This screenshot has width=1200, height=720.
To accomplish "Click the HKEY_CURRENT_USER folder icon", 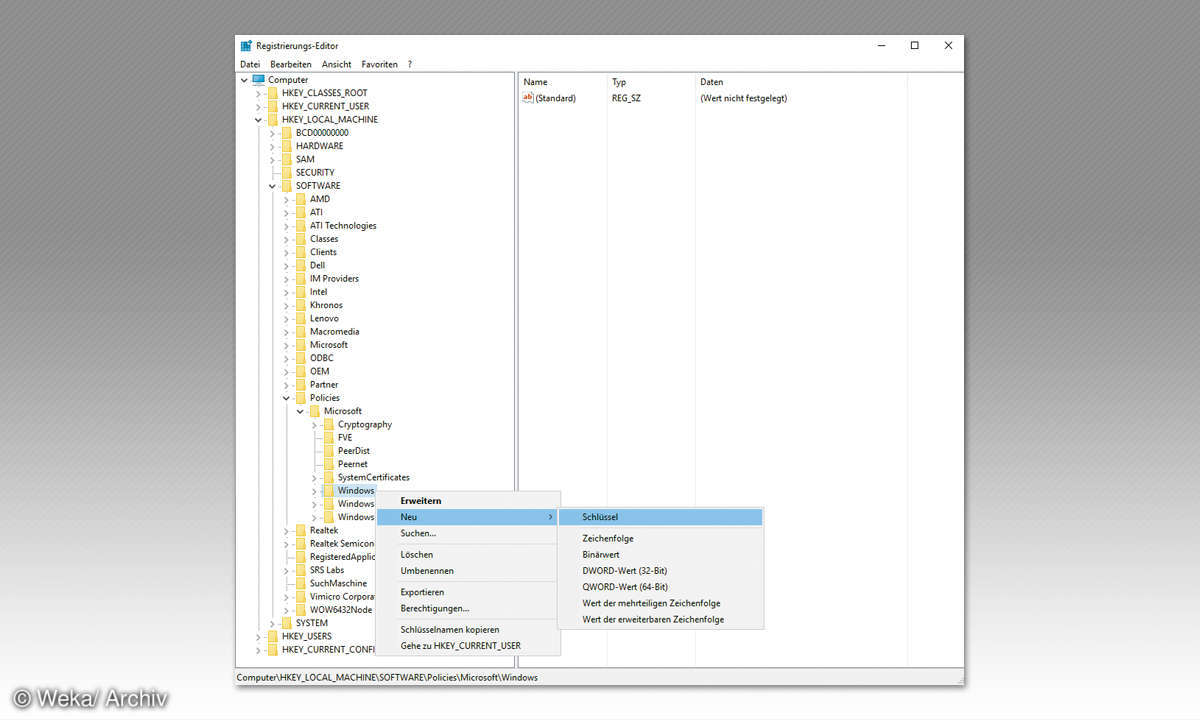I will pyautogui.click(x=272, y=106).
